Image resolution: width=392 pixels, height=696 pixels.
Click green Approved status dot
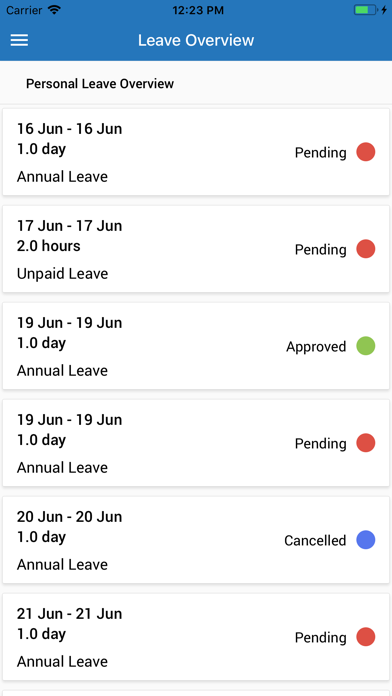(366, 346)
